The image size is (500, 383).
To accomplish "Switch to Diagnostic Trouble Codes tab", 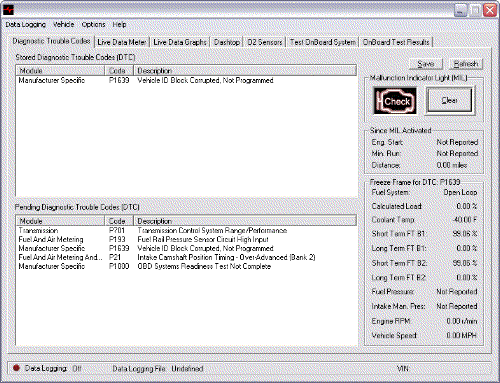I will (52, 41).
